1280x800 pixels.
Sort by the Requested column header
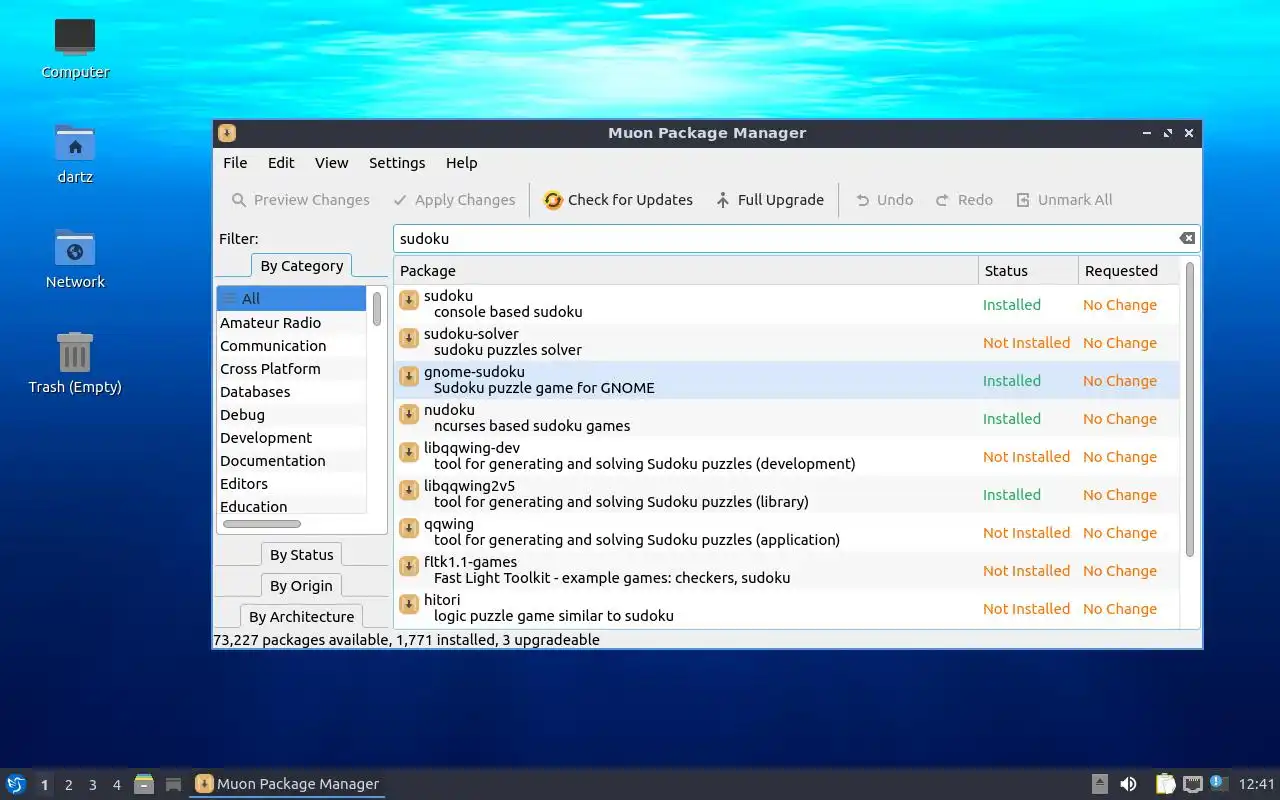[1129, 271]
